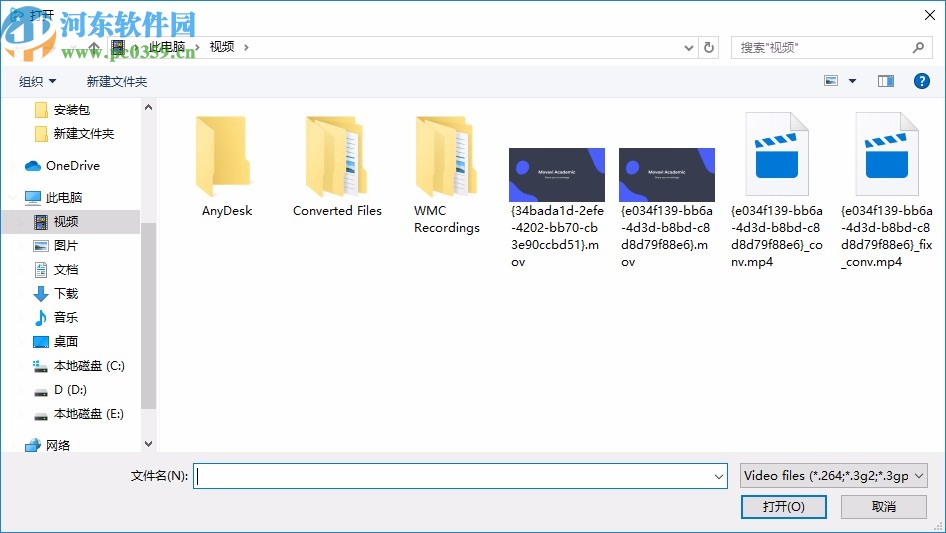Viewport: 946px width, 533px height.
Task: Select the {e034f139...}_conv.mp4 file icon
Action: point(776,154)
